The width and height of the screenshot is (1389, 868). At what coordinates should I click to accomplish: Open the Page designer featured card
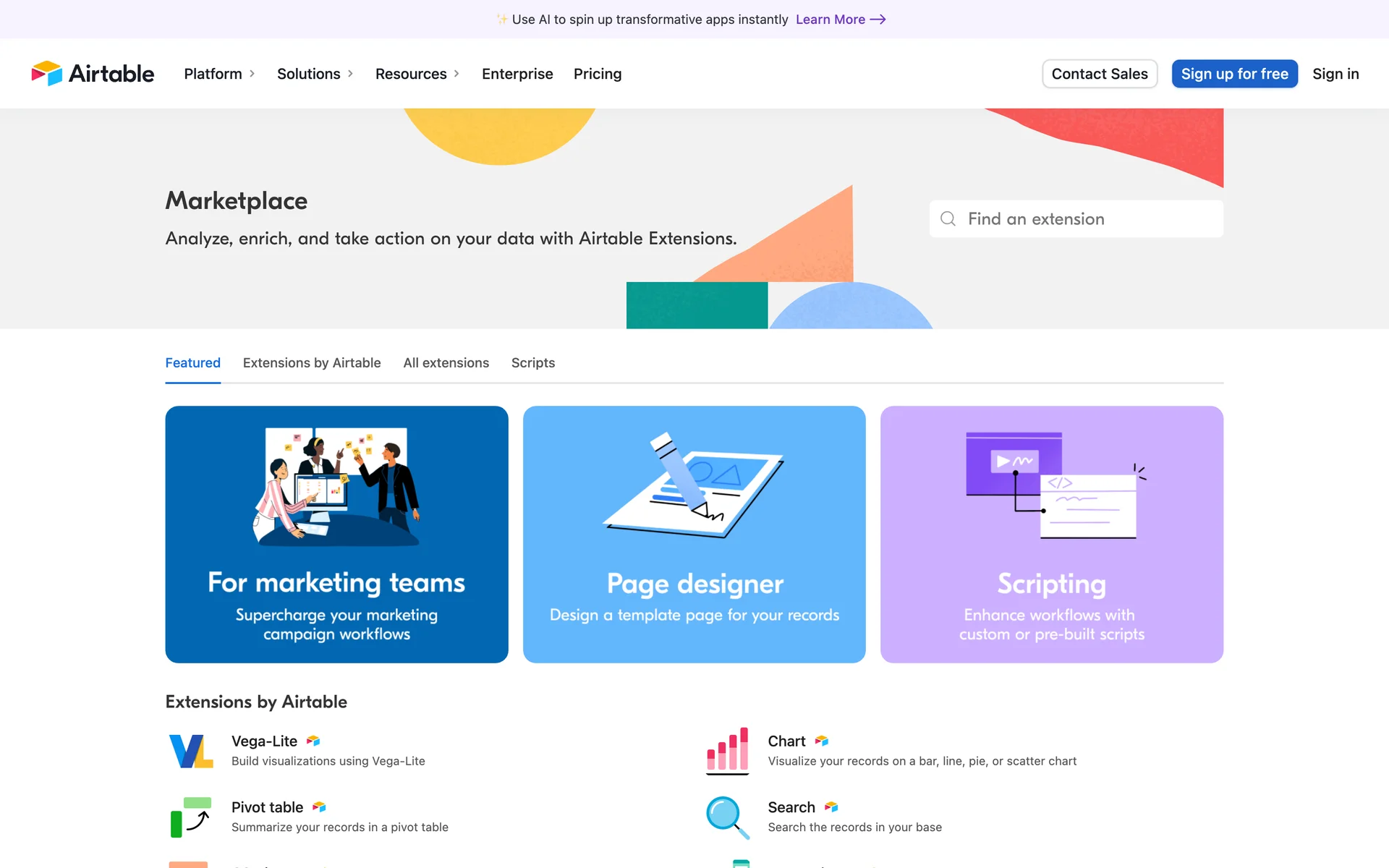pos(694,534)
